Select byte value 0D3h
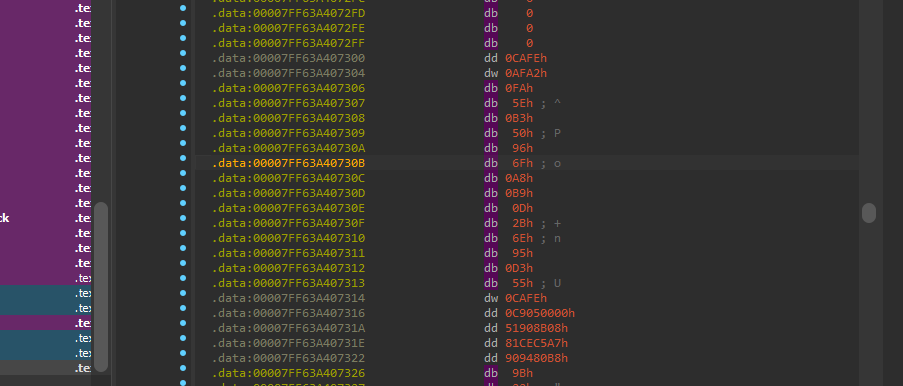903x386 pixels. [519, 268]
